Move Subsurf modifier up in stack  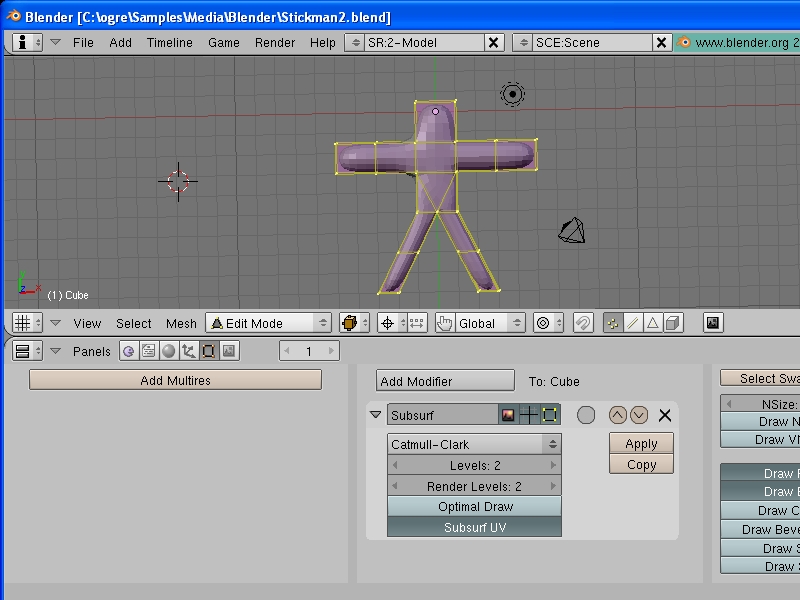(x=617, y=415)
